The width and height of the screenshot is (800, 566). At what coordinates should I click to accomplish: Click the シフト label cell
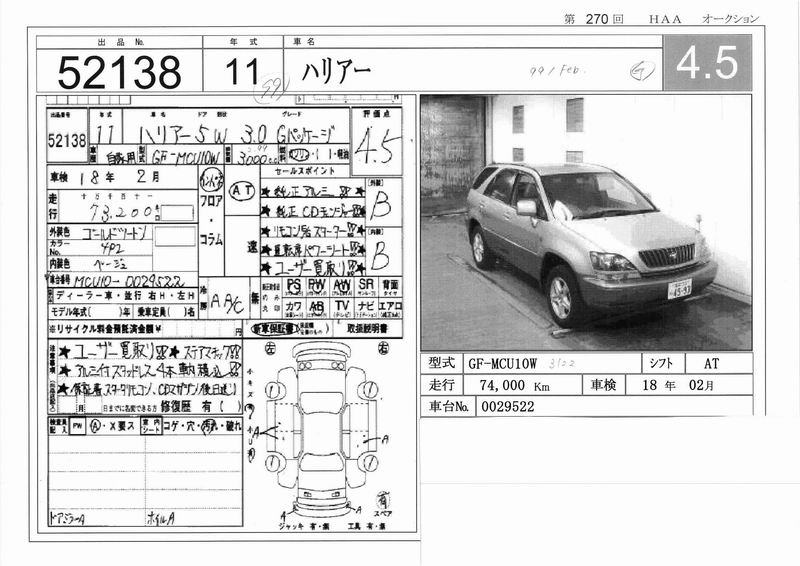point(661,363)
